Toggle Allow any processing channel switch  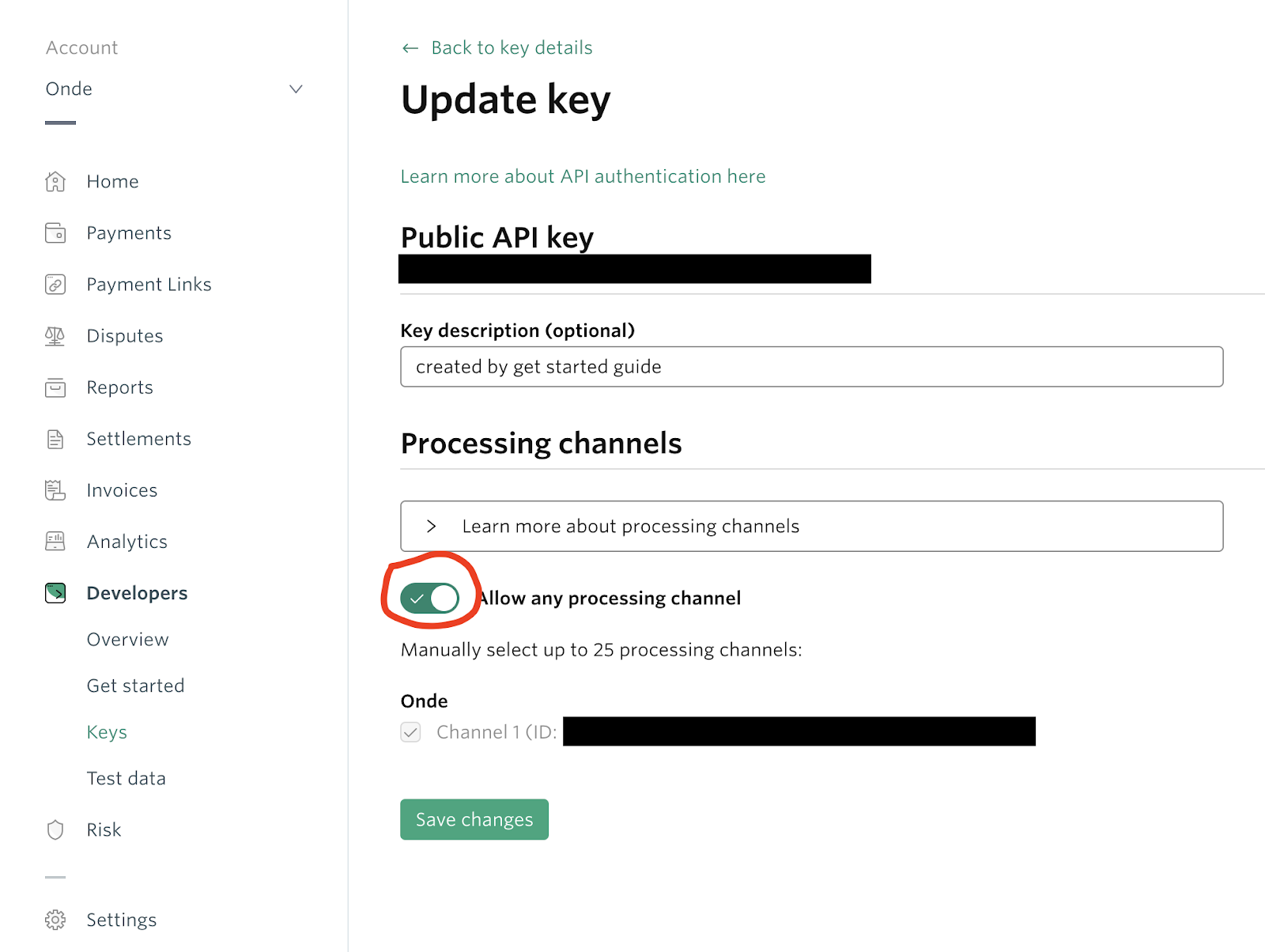[429, 599]
